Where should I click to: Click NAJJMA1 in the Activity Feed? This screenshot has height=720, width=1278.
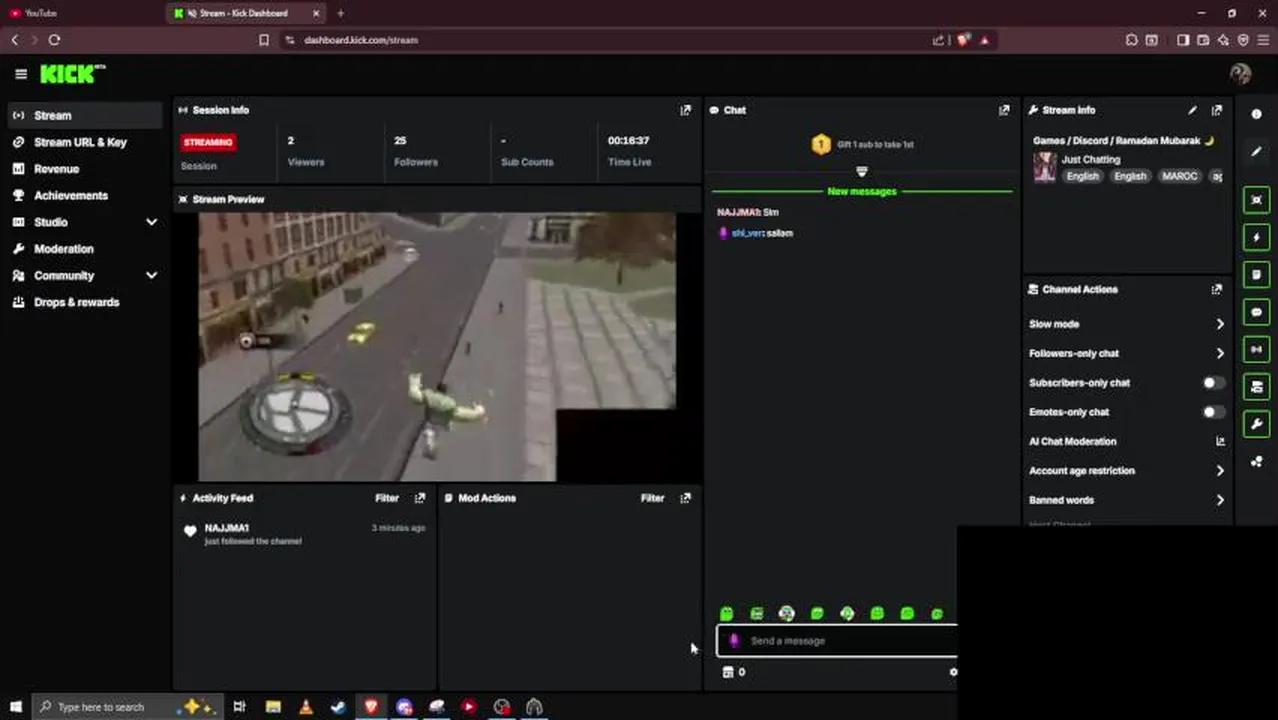coord(227,528)
